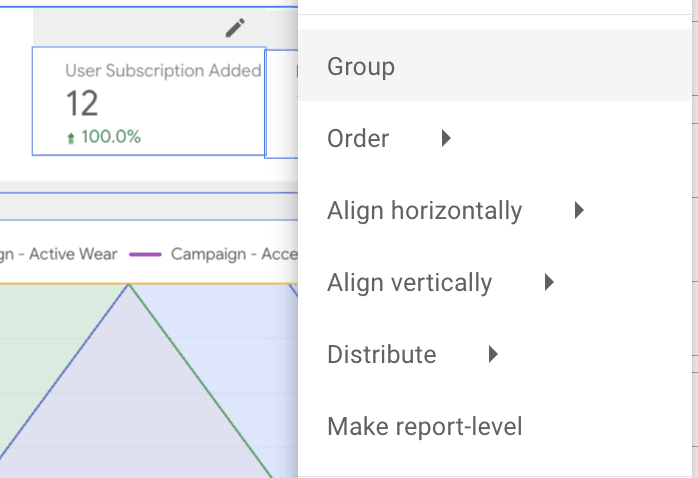Click the 100.0% change percentage

point(111,137)
